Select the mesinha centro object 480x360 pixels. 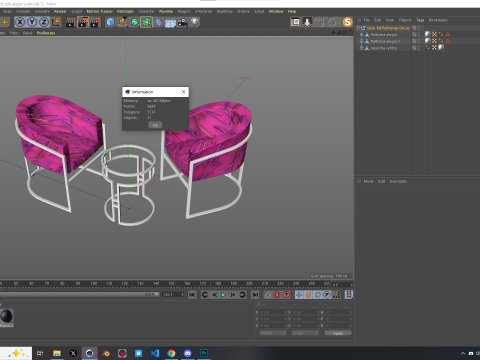[384, 48]
